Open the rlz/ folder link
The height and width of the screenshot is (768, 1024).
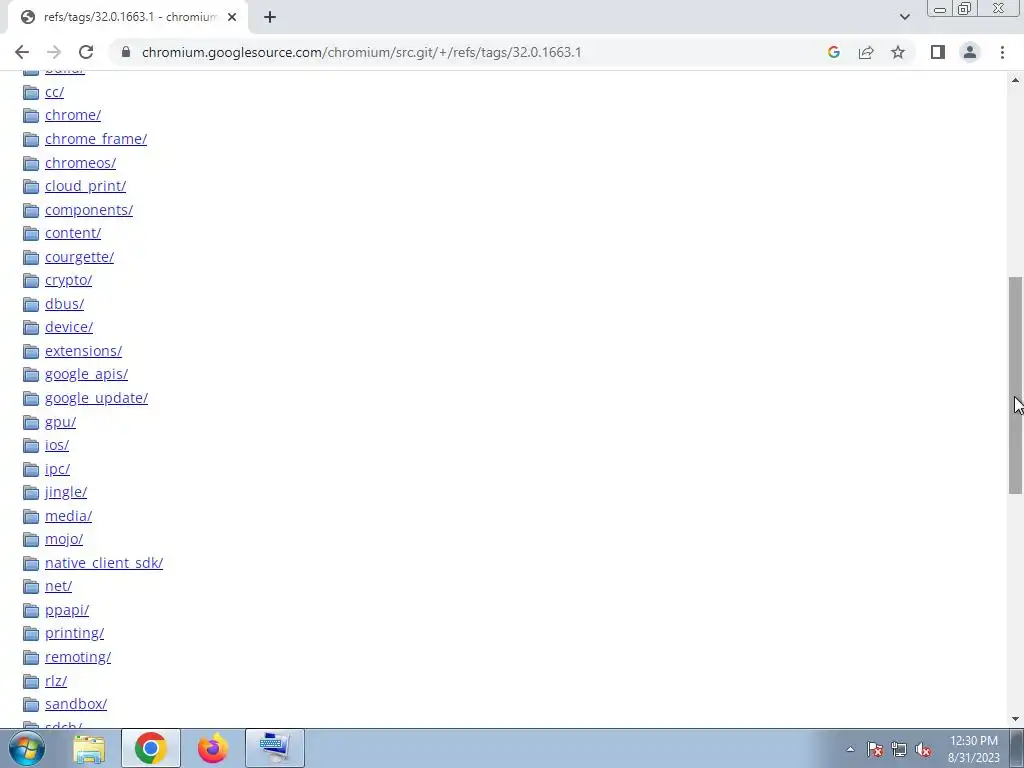(x=56, y=680)
